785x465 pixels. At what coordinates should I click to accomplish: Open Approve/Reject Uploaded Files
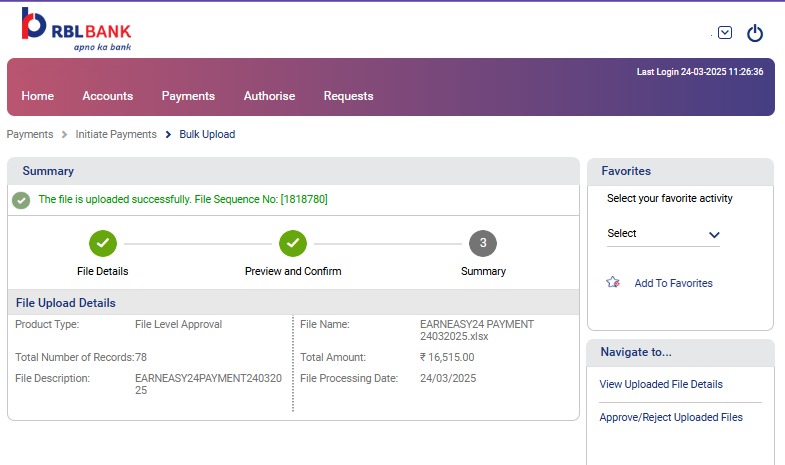[671, 417]
